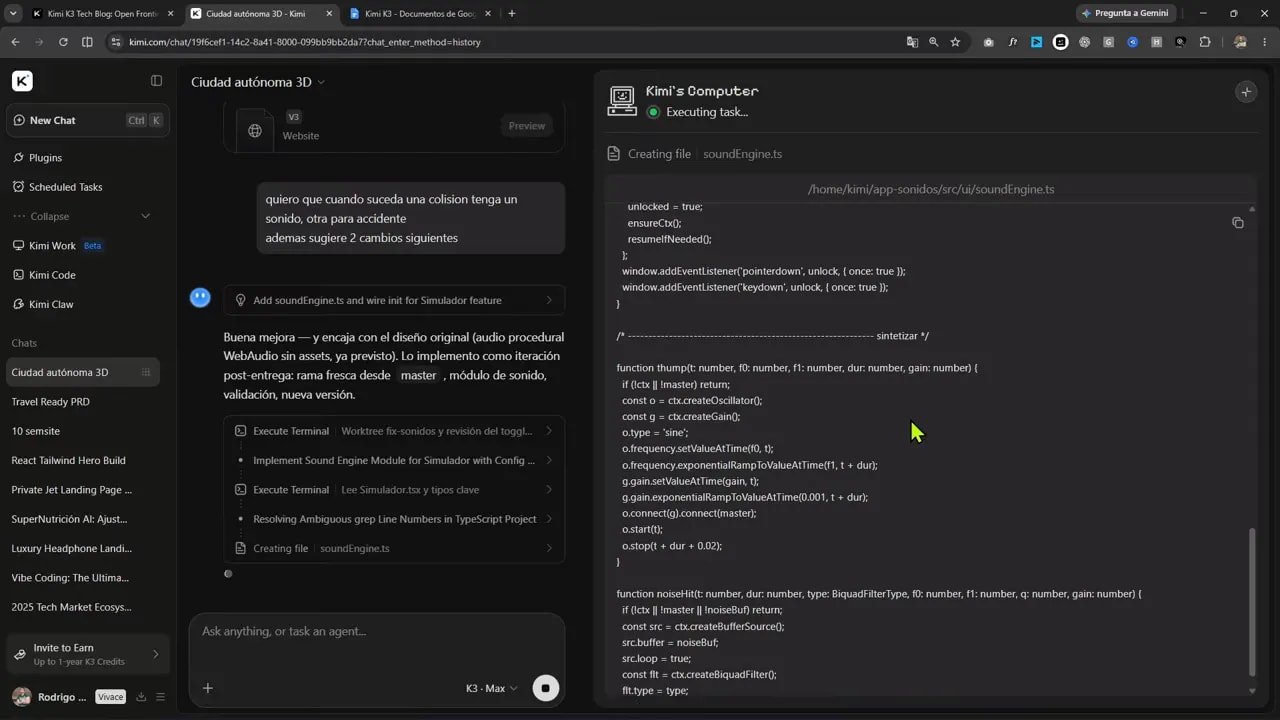This screenshot has height=720, width=1280.
Task: Click the address bar URL
Action: (305, 42)
